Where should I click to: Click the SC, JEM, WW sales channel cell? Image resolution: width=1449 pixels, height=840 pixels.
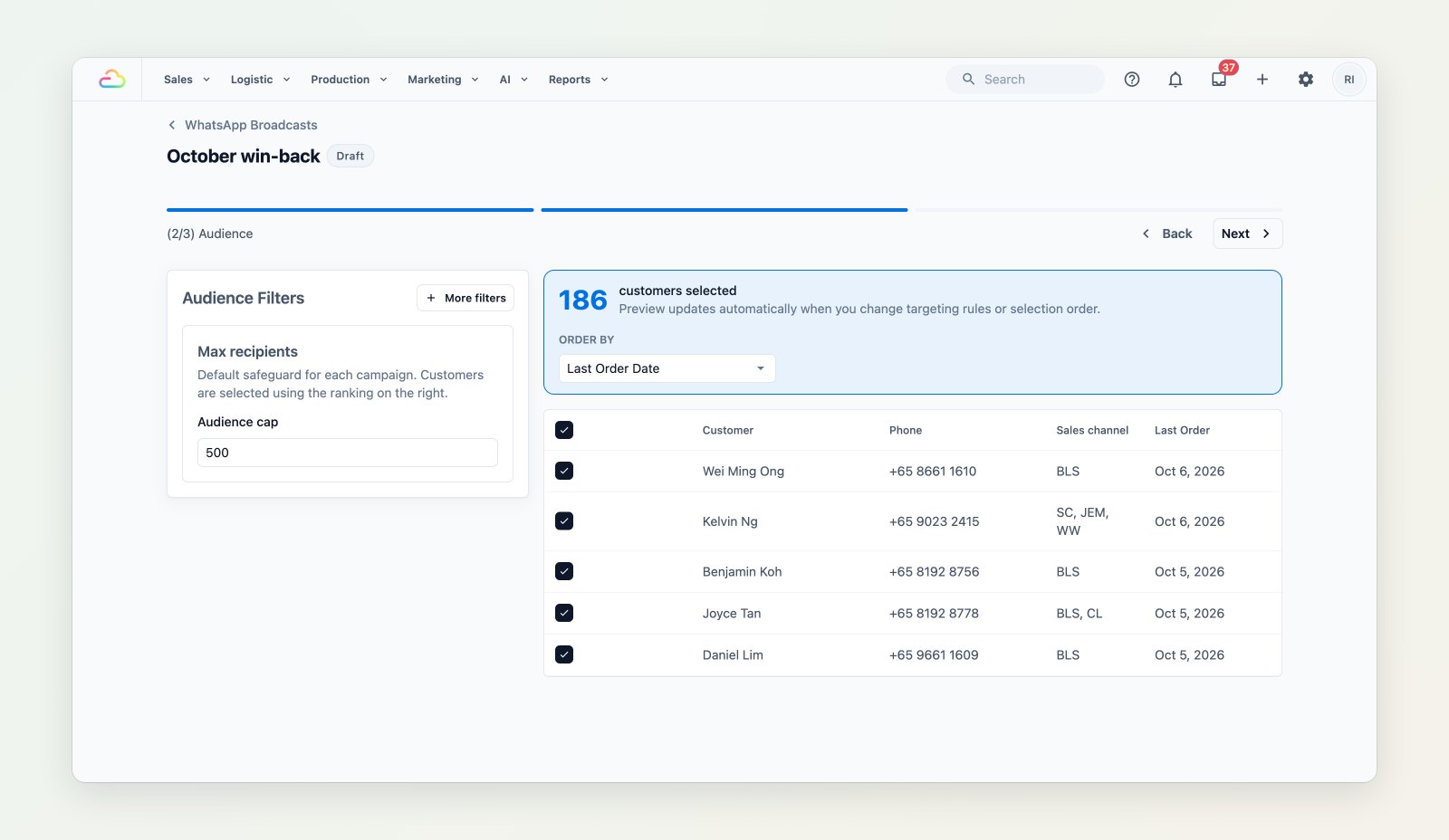point(1082,521)
